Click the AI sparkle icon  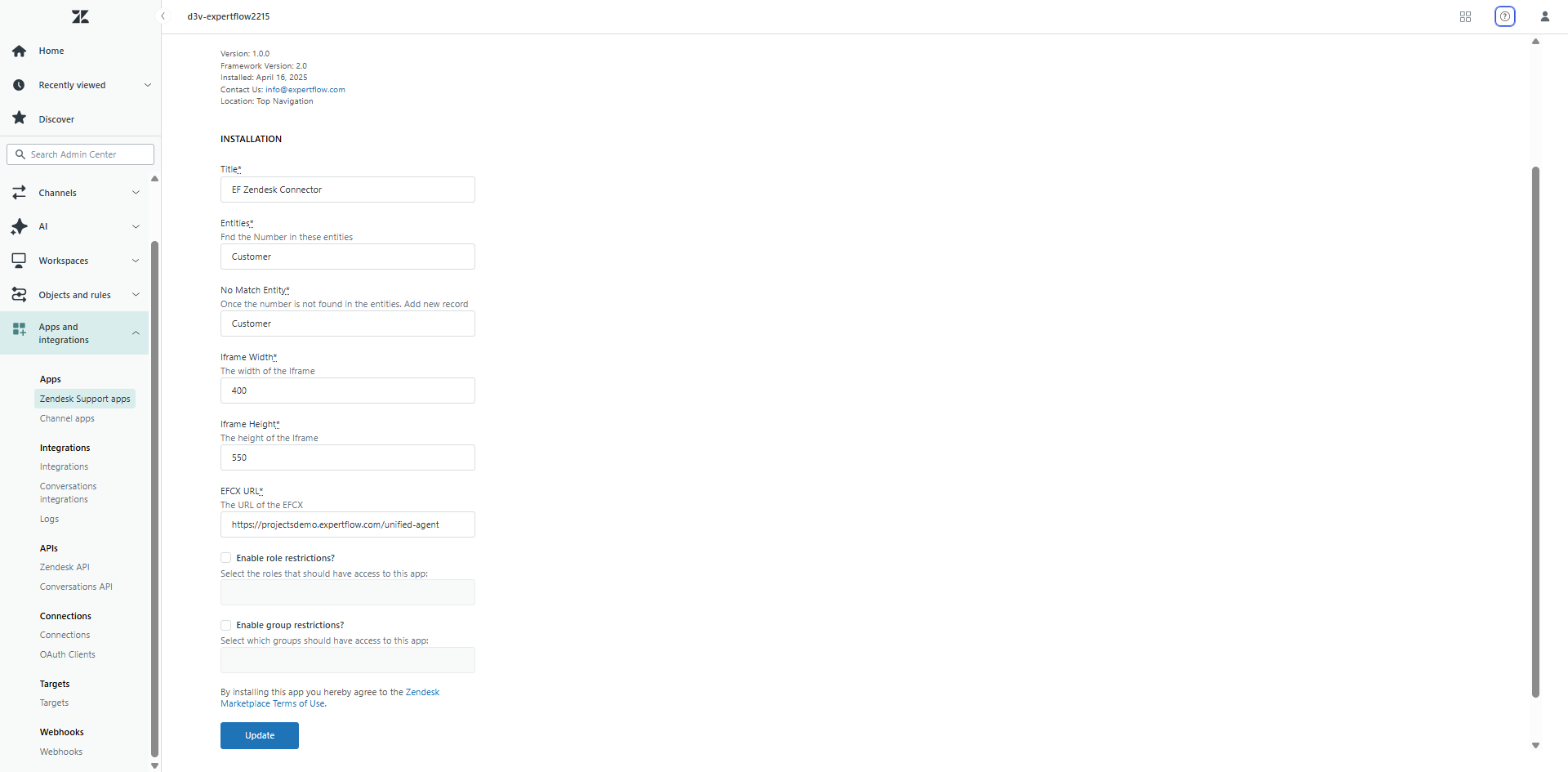click(x=20, y=226)
